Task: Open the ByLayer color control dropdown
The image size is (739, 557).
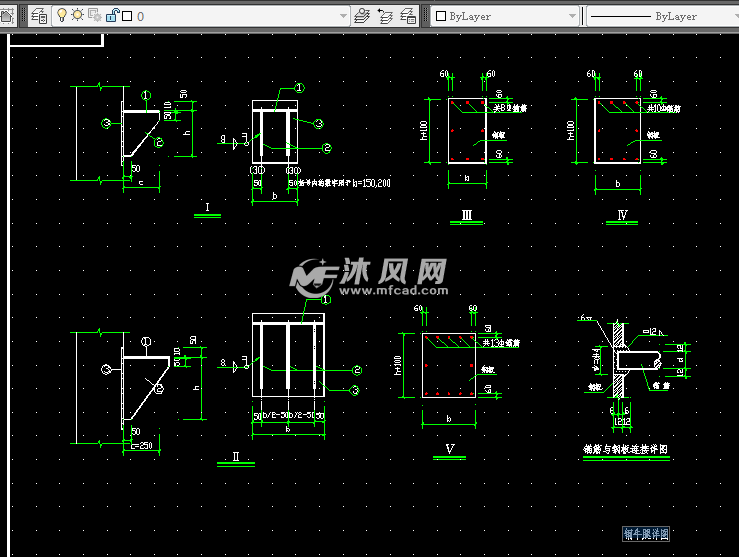Action: point(572,17)
